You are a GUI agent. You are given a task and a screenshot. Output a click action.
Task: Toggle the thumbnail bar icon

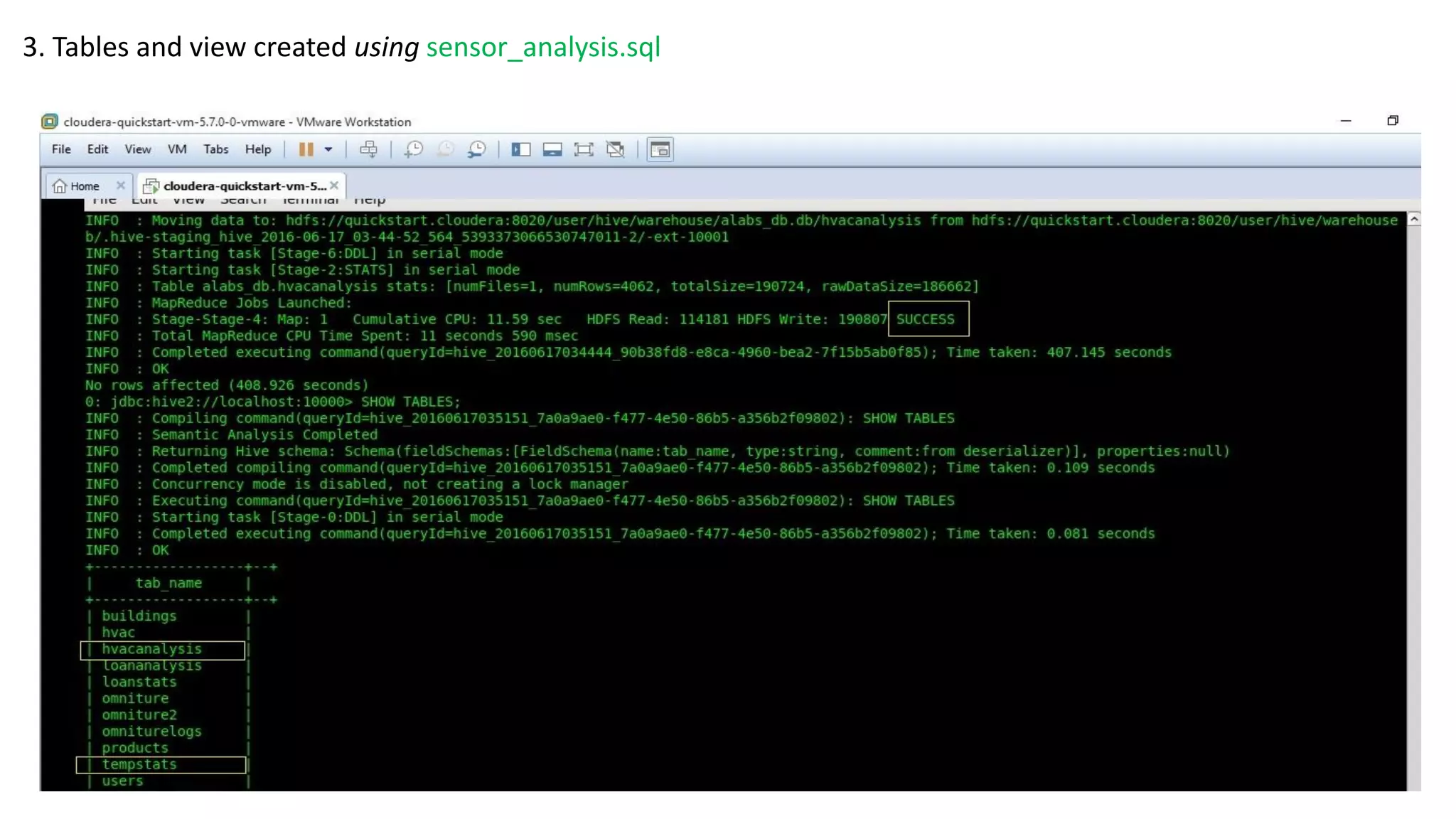pyautogui.click(x=552, y=149)
